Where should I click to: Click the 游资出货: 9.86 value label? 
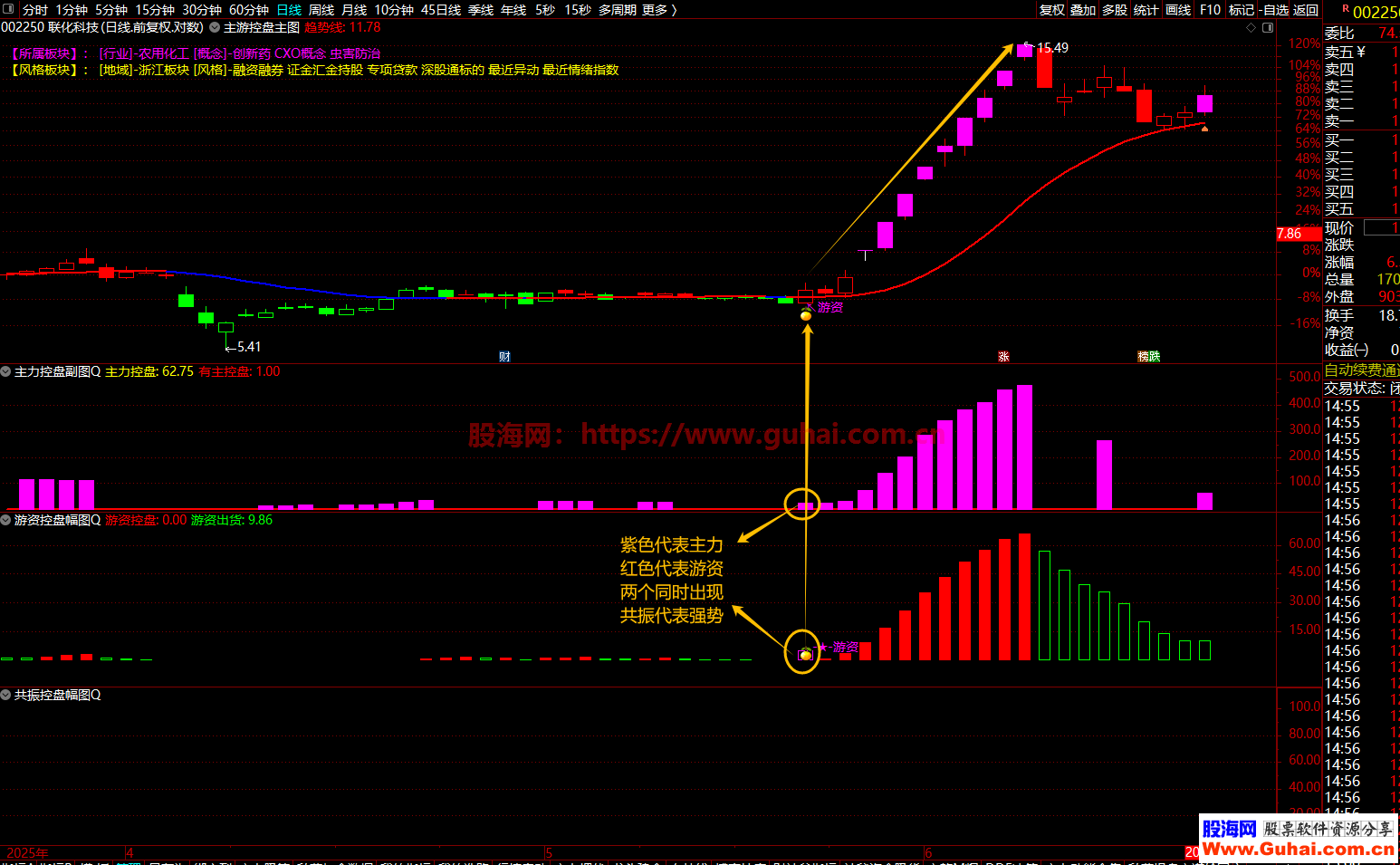[231, 520]
